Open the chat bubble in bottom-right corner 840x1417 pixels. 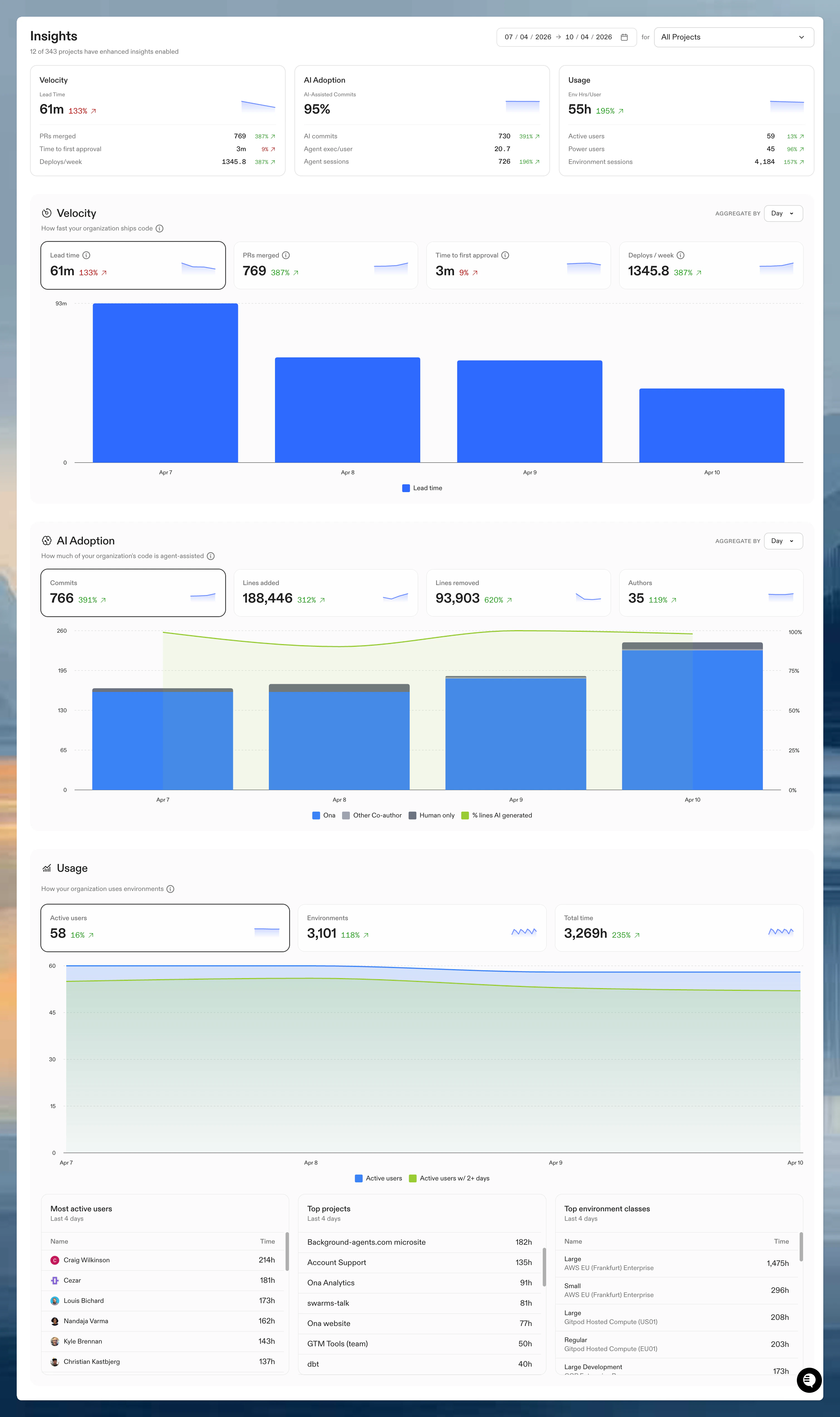[809, 1381]
